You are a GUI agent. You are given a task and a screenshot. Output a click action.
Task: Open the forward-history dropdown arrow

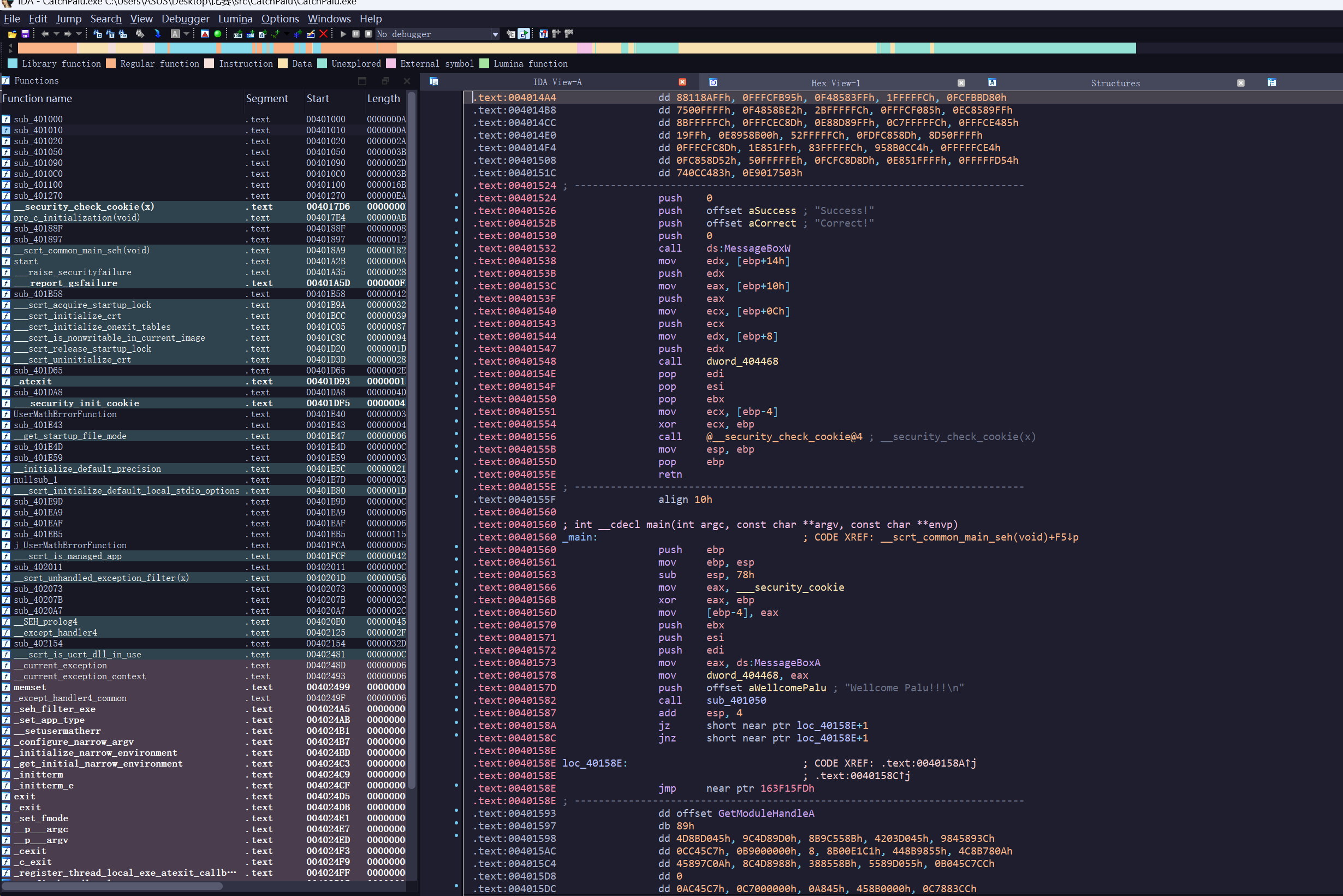tap(79, 34)
